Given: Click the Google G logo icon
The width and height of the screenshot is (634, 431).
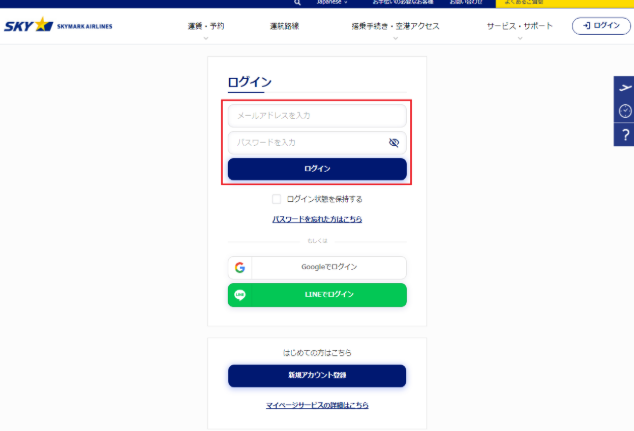Looking at the screenshot, I should point(240,267).
